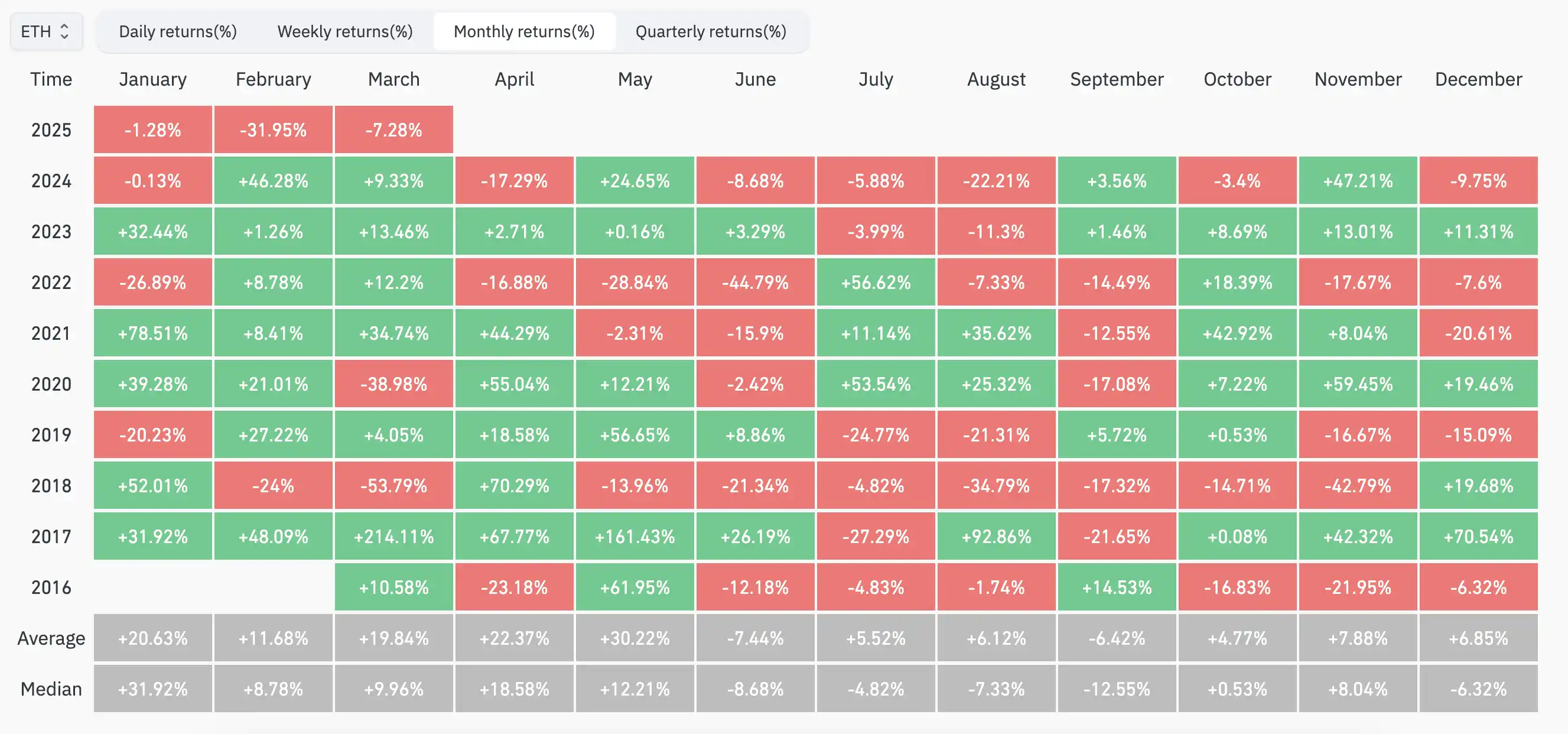Switch to Daily returns(%) tab

click(x=178, y=31)
